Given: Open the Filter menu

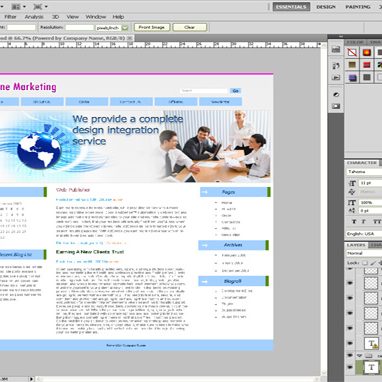Looking at the screenshot, I should click(x=10, y=17).
